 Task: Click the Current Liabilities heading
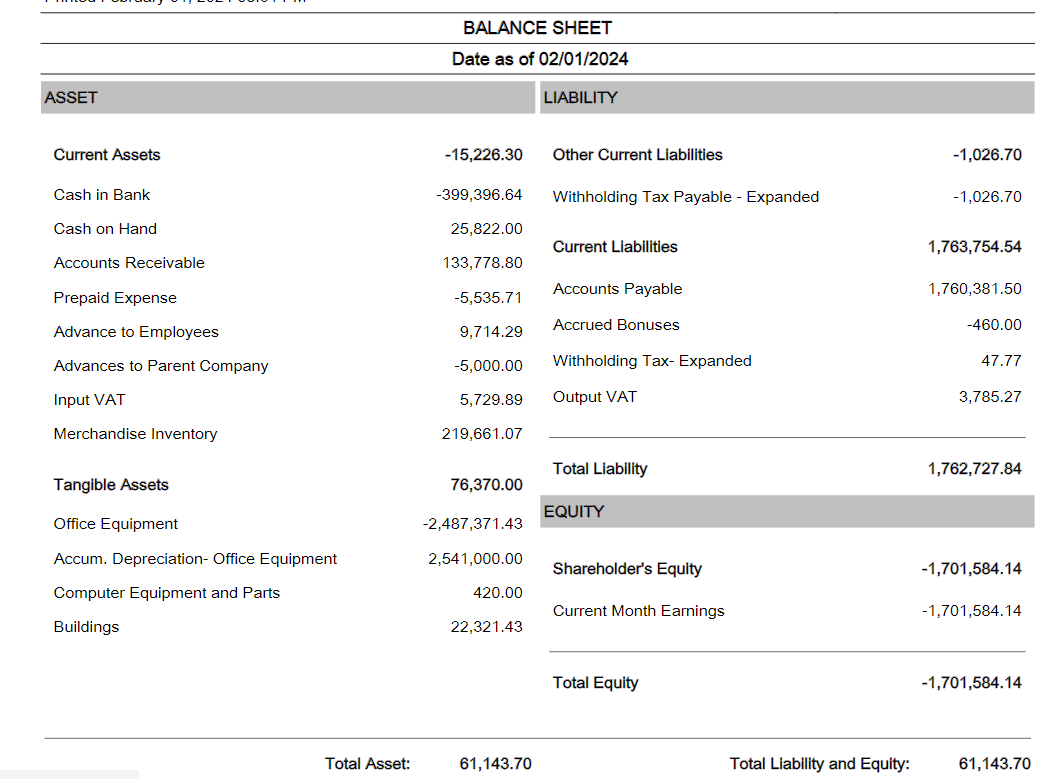tap(615, 247)
